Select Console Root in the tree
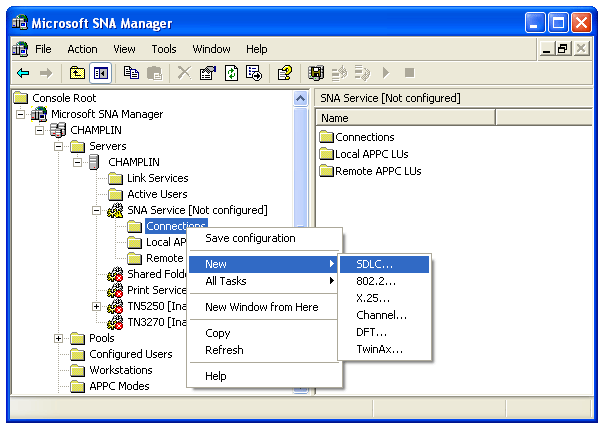This screenshot has height=428, width=604. 64,98
